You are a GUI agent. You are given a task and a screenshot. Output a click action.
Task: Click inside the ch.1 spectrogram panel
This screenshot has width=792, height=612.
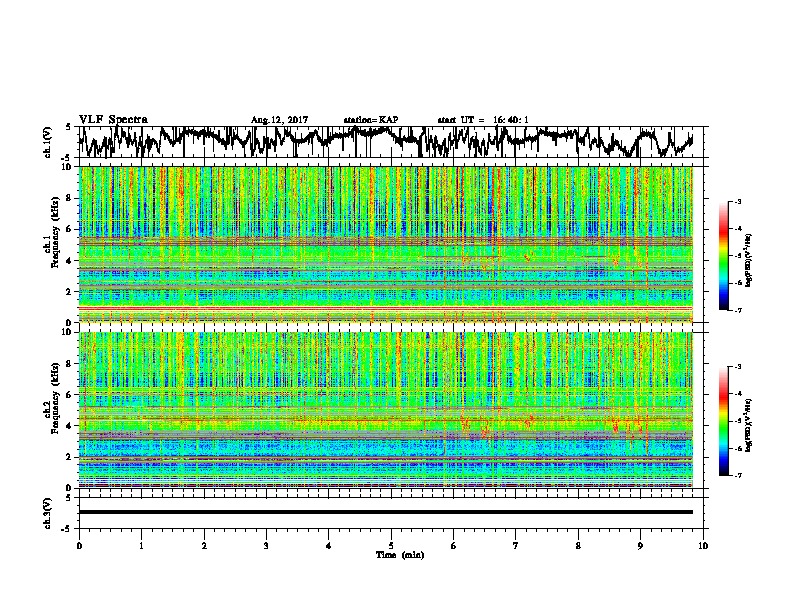coord(385,244)
